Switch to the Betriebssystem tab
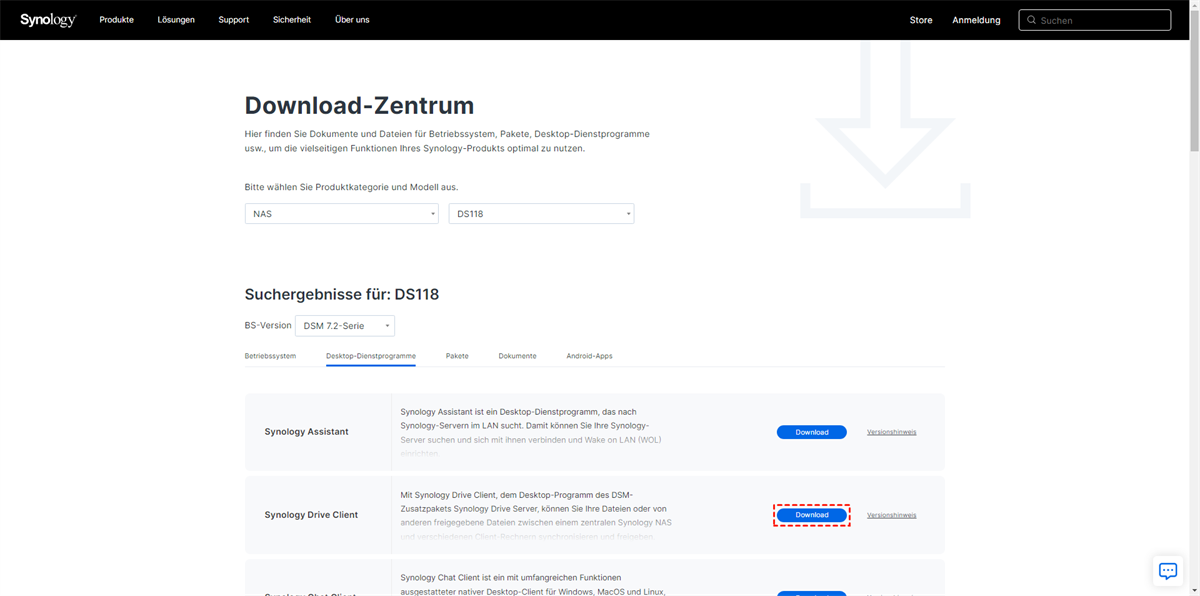This screenshot has height=596, width=1200. (270, 356)
